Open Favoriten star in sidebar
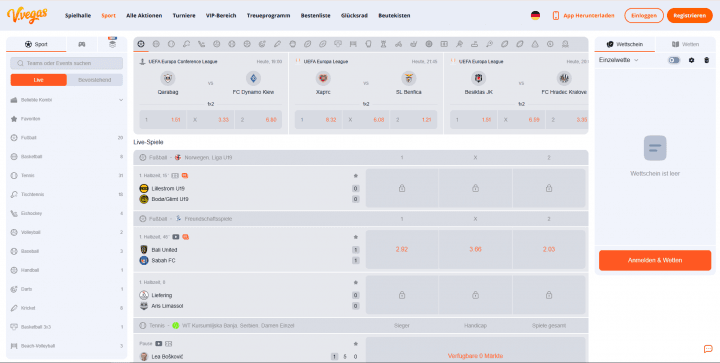Screen dimensions: 720x363 pos(14,119)
